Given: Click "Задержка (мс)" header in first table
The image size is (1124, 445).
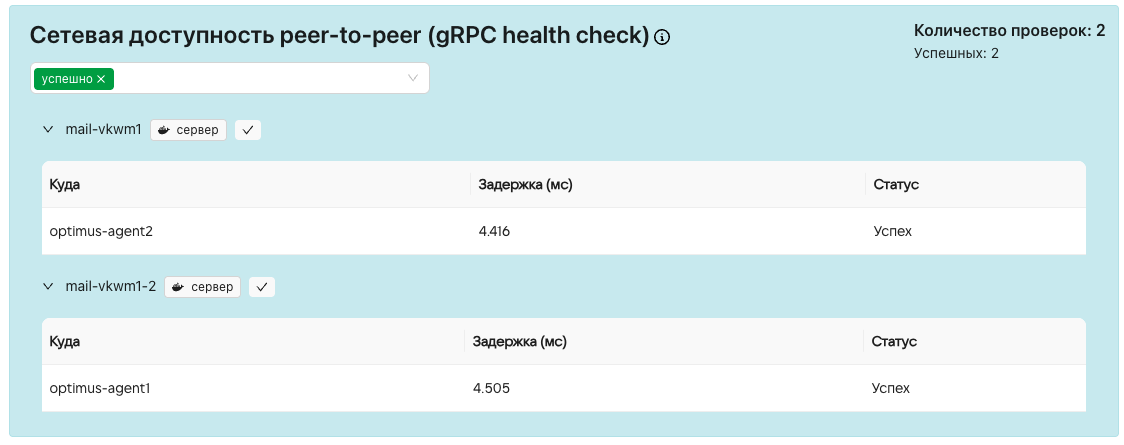Looking at the screenshot, I should (x=526, y=185).
